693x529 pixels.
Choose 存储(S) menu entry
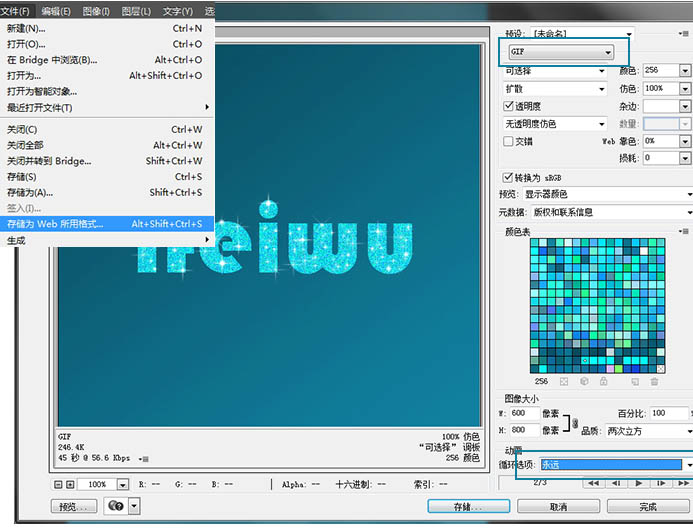point(107,177)
